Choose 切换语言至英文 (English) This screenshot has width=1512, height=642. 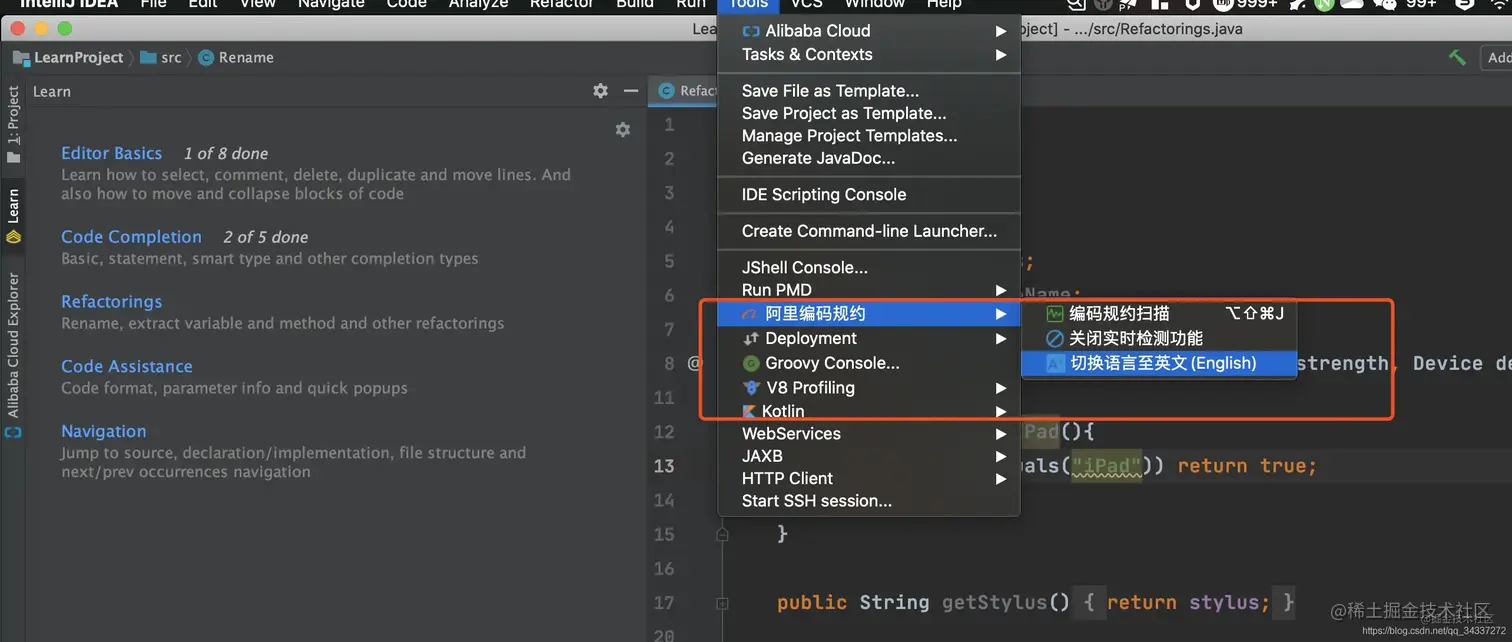point(1159,363)
